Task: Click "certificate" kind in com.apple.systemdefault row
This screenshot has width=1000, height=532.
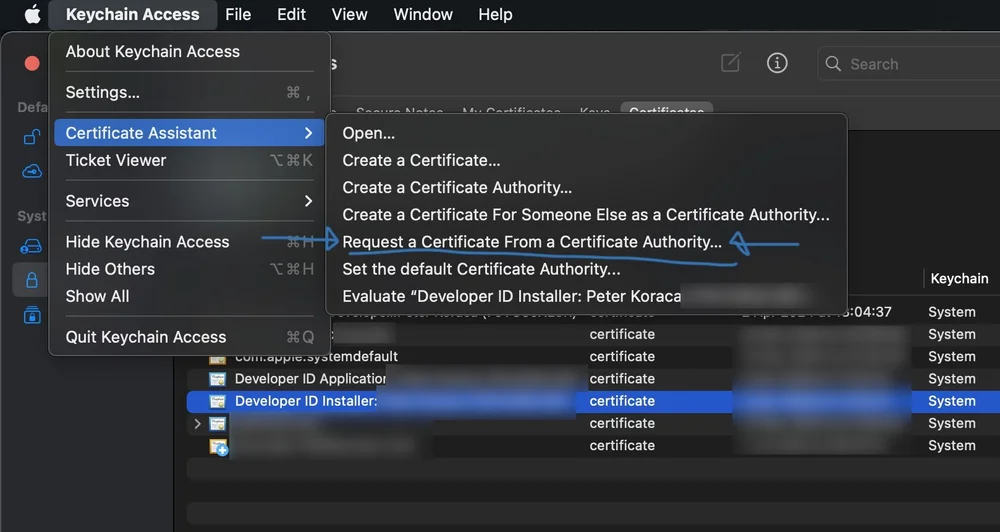Action: click(x=622, y=357)
